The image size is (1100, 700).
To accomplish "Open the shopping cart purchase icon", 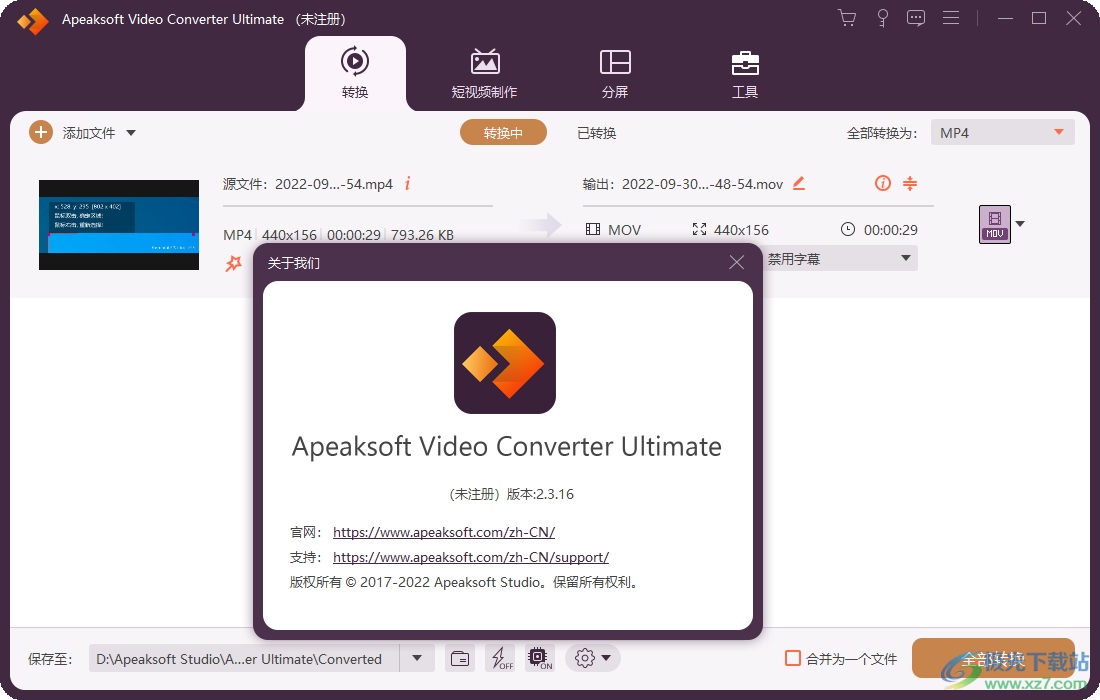I will pos(847,18).
